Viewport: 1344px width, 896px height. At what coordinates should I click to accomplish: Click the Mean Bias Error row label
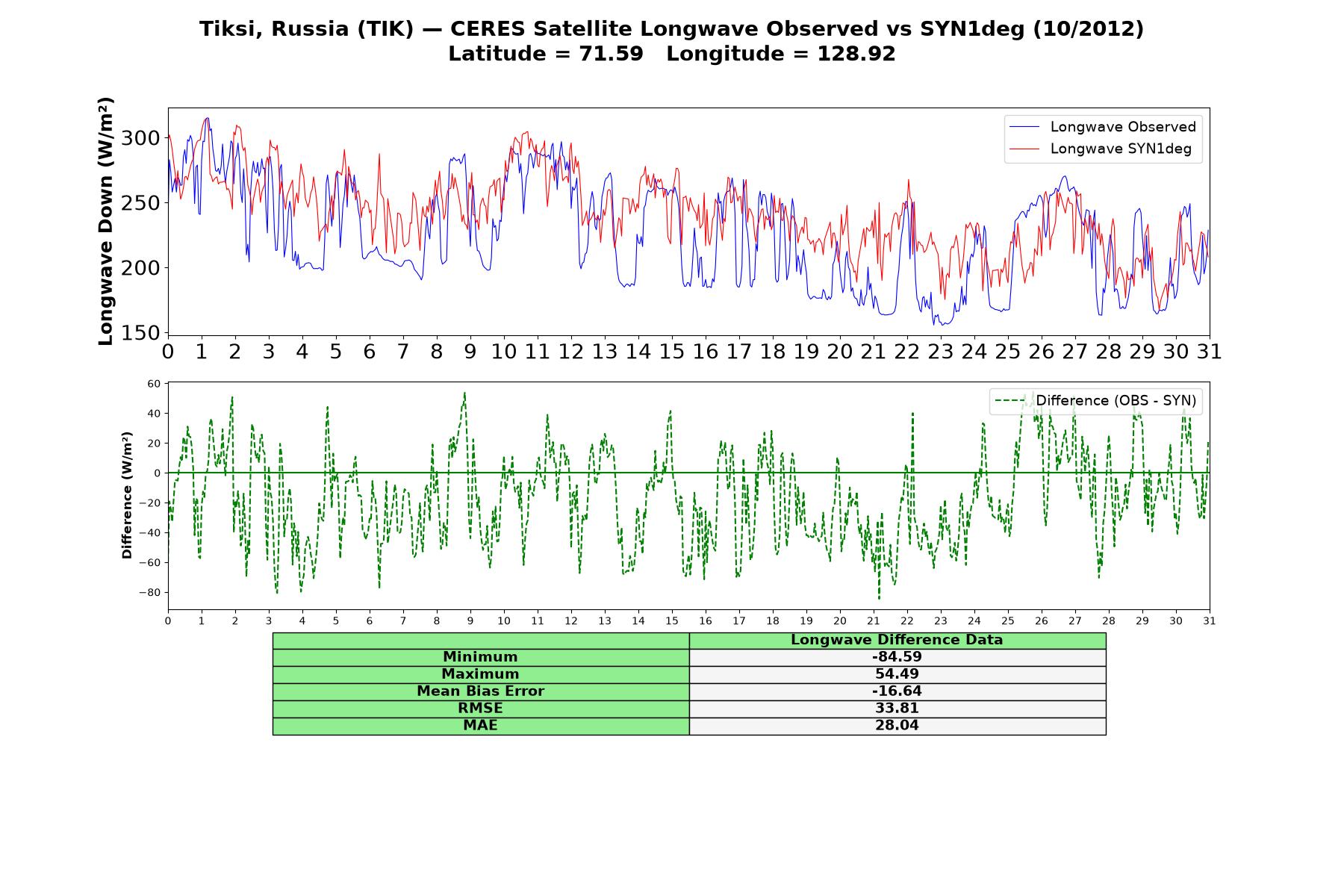[480, 691]
